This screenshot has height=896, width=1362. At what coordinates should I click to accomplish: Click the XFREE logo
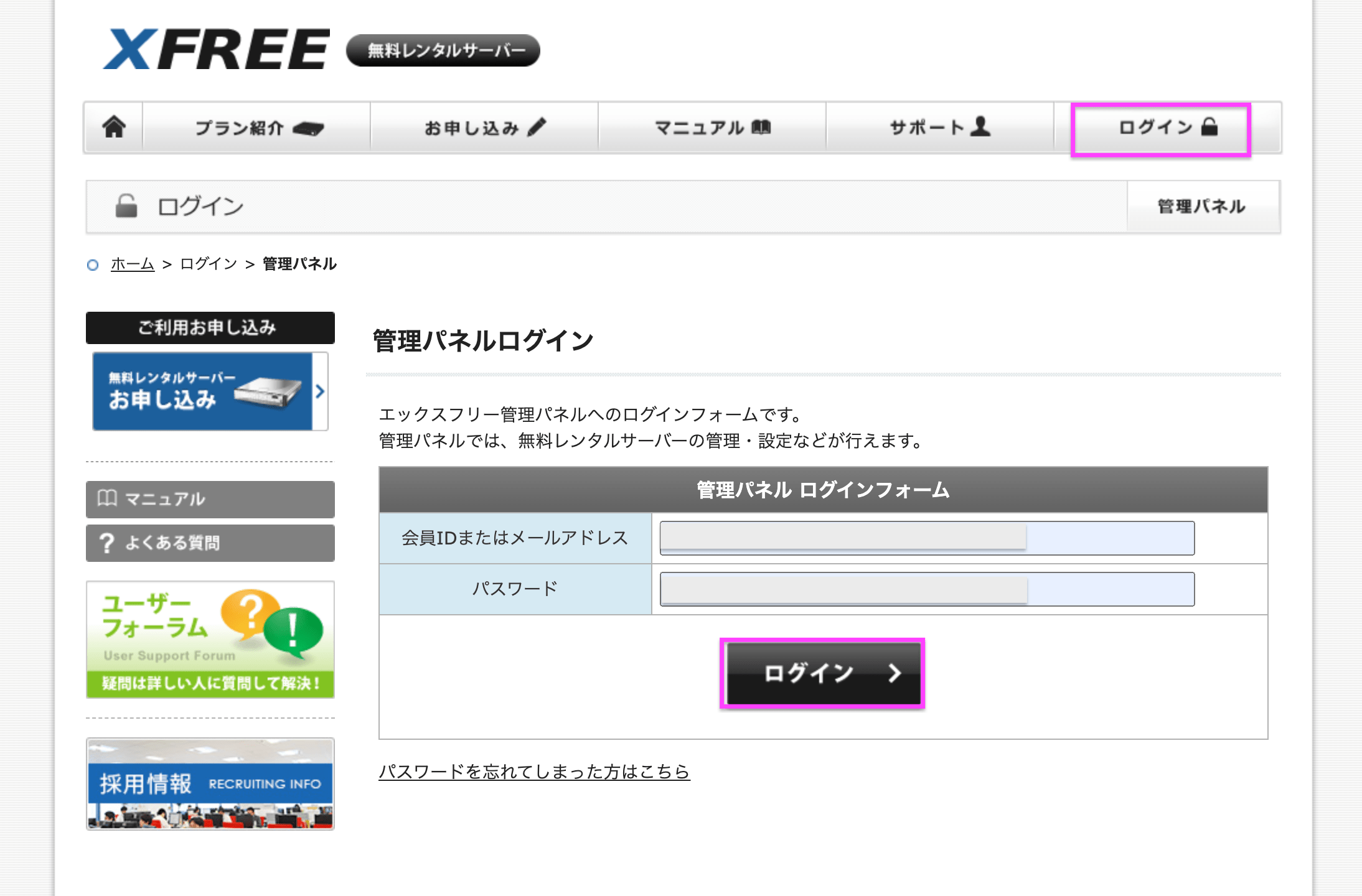pos(217,50)
